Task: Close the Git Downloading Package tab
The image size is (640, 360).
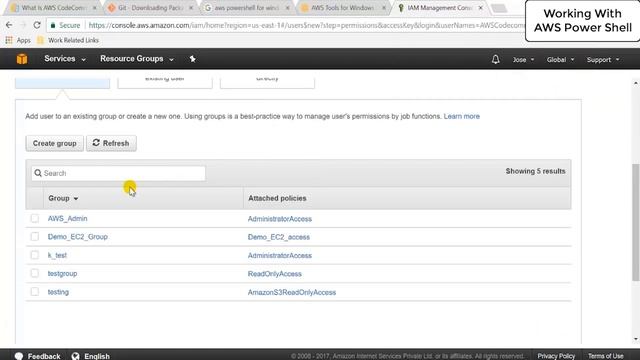Action: pyautogui.click(x=191, y=8)
